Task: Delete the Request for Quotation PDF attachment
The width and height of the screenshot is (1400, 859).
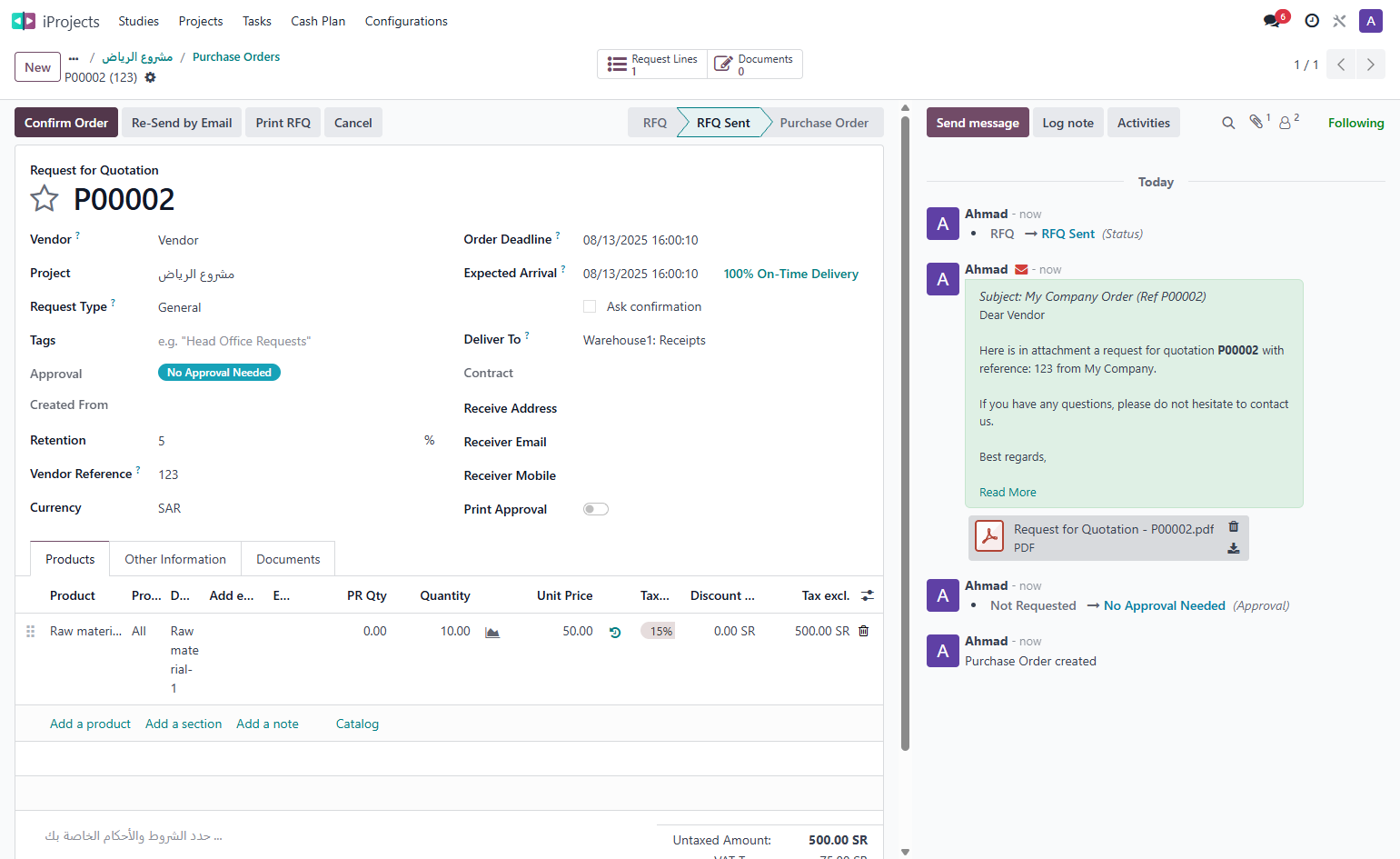Action: tap(1234, 526)
